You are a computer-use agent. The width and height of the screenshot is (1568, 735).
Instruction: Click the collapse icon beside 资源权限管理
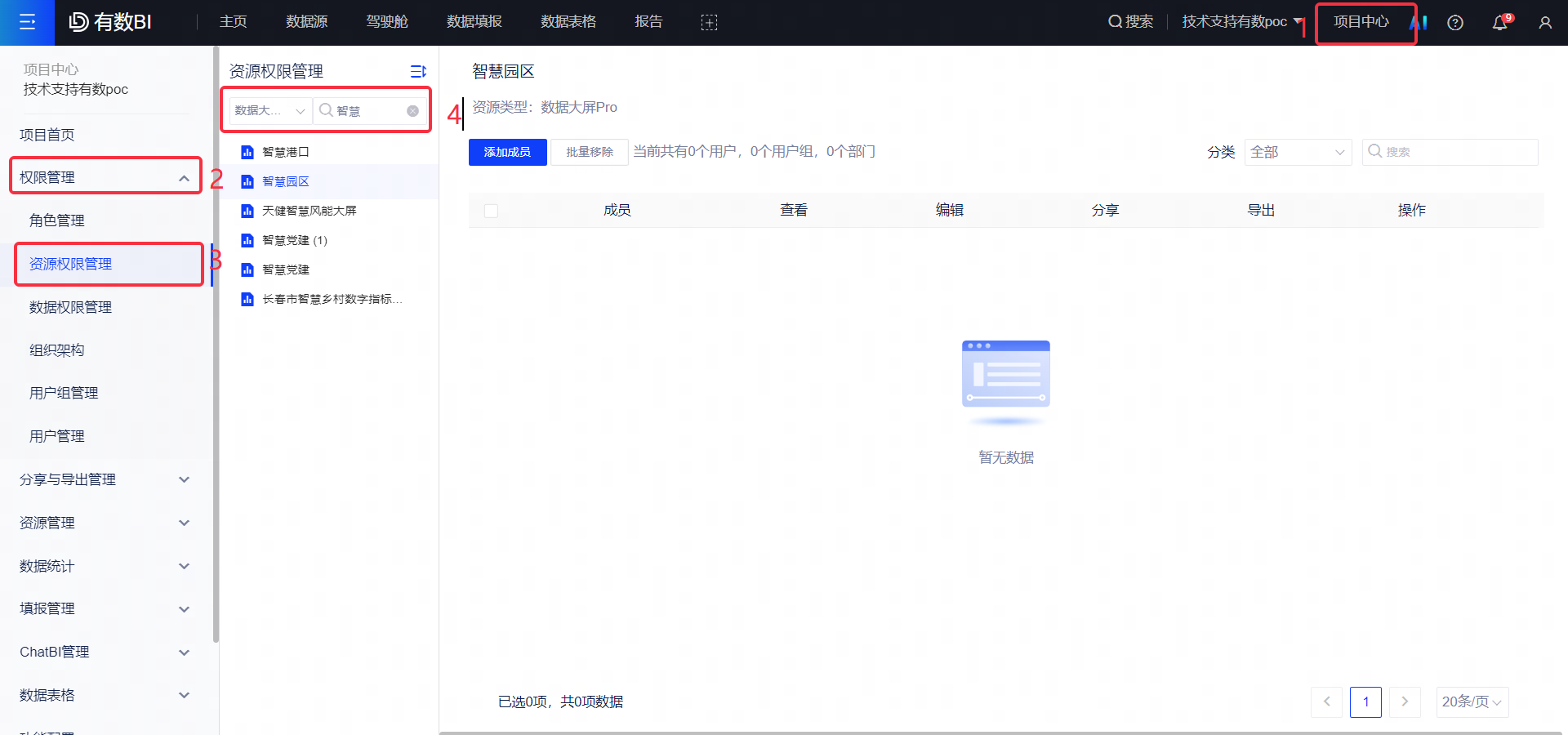pos(418,71)
